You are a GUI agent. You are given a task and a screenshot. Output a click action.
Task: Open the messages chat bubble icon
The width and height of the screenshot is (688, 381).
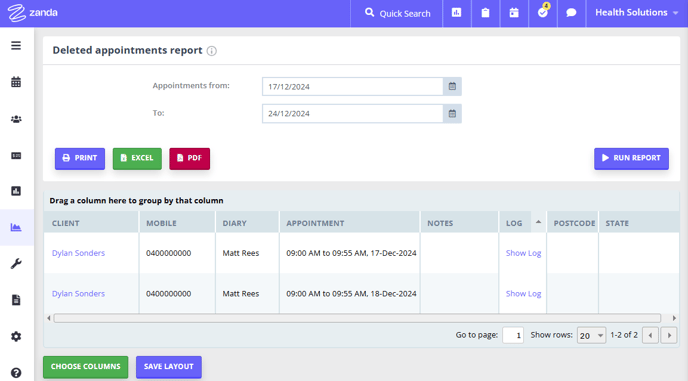coord(571,13)
